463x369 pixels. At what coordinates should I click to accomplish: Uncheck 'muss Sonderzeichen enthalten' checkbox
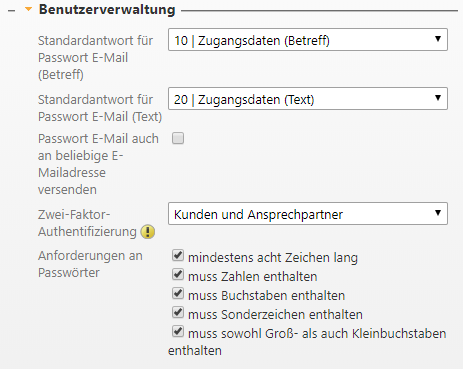178,312
